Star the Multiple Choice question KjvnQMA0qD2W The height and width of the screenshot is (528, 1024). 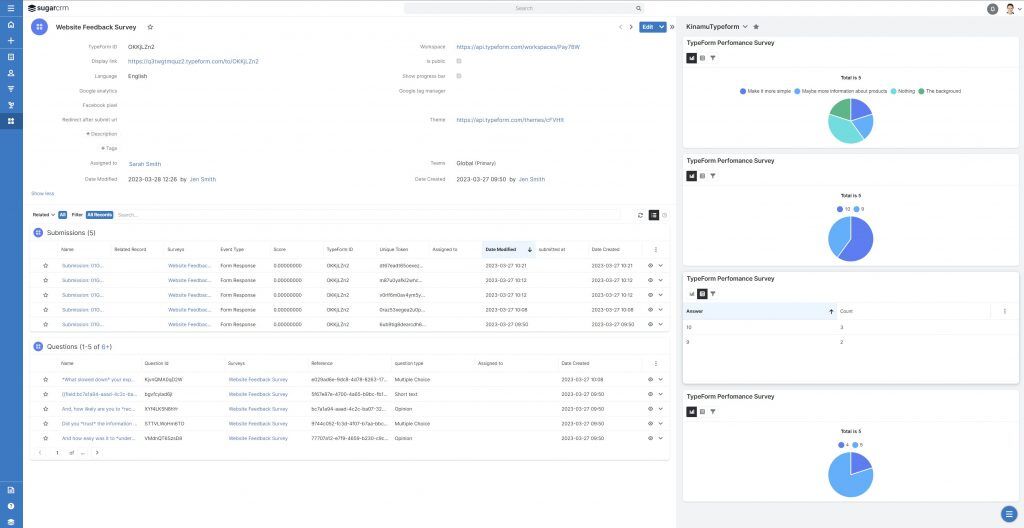point(46,379)
